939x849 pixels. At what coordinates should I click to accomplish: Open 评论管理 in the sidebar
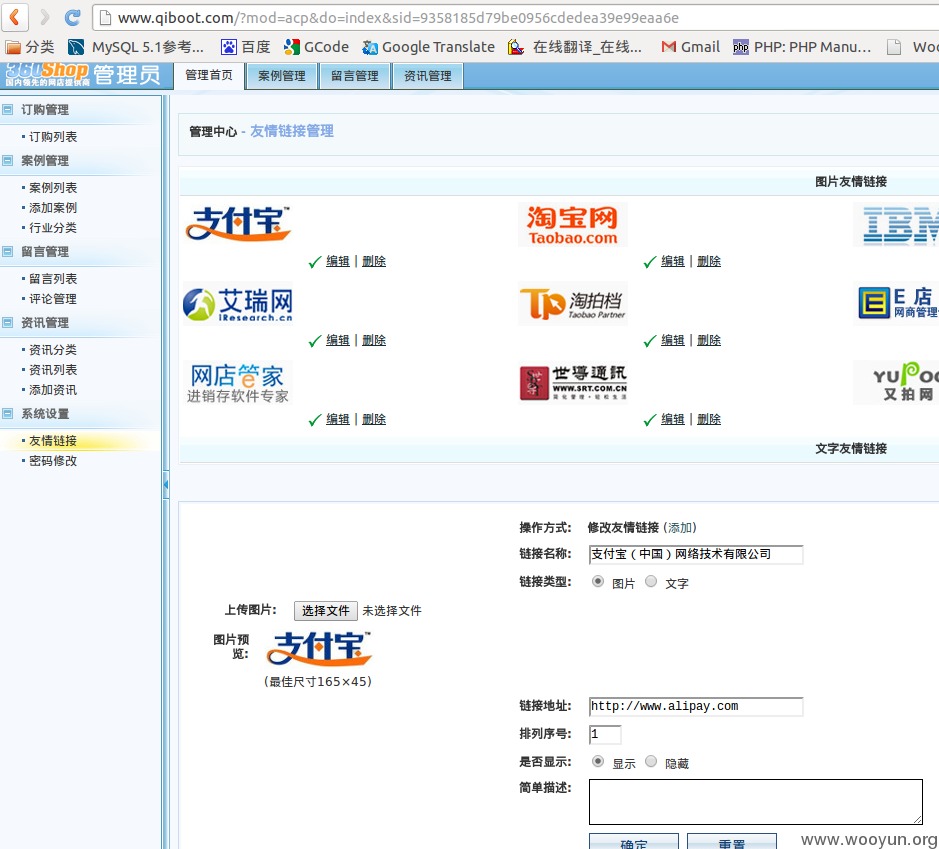[53, 299]
